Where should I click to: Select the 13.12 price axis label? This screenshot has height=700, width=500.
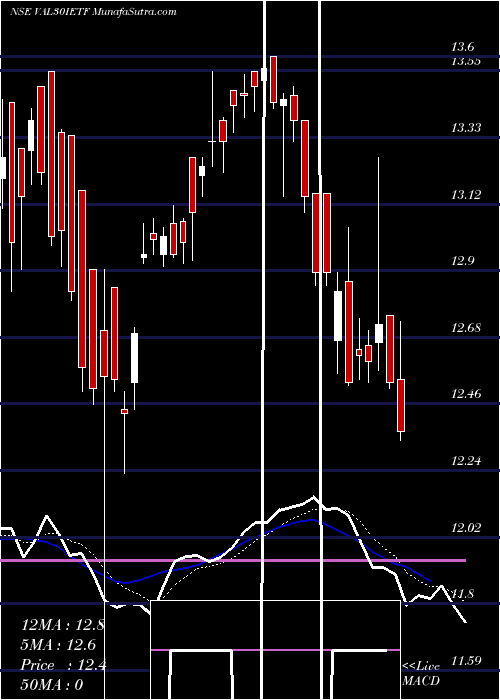tap(466, 195)
